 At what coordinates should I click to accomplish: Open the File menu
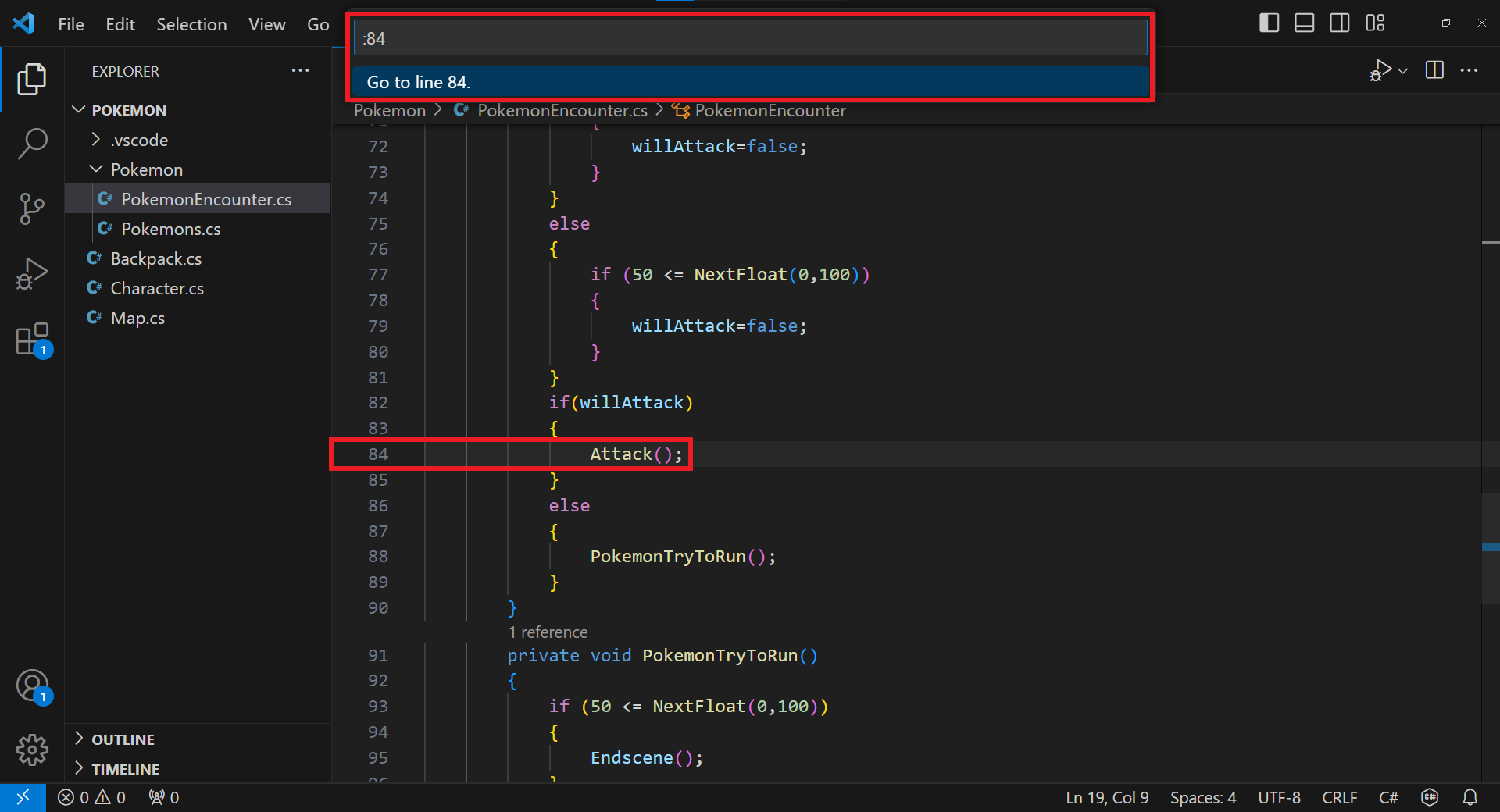coord(70,24)
